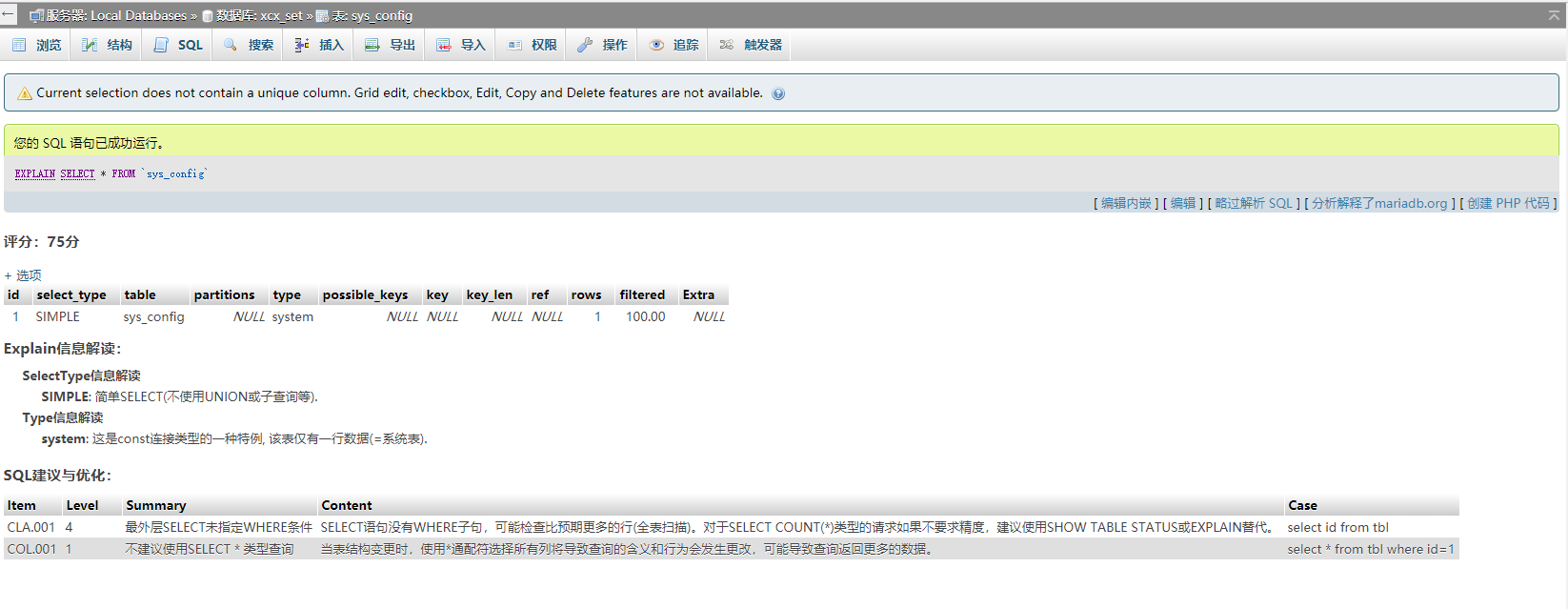Open the SQL tab

pos(178,45)
